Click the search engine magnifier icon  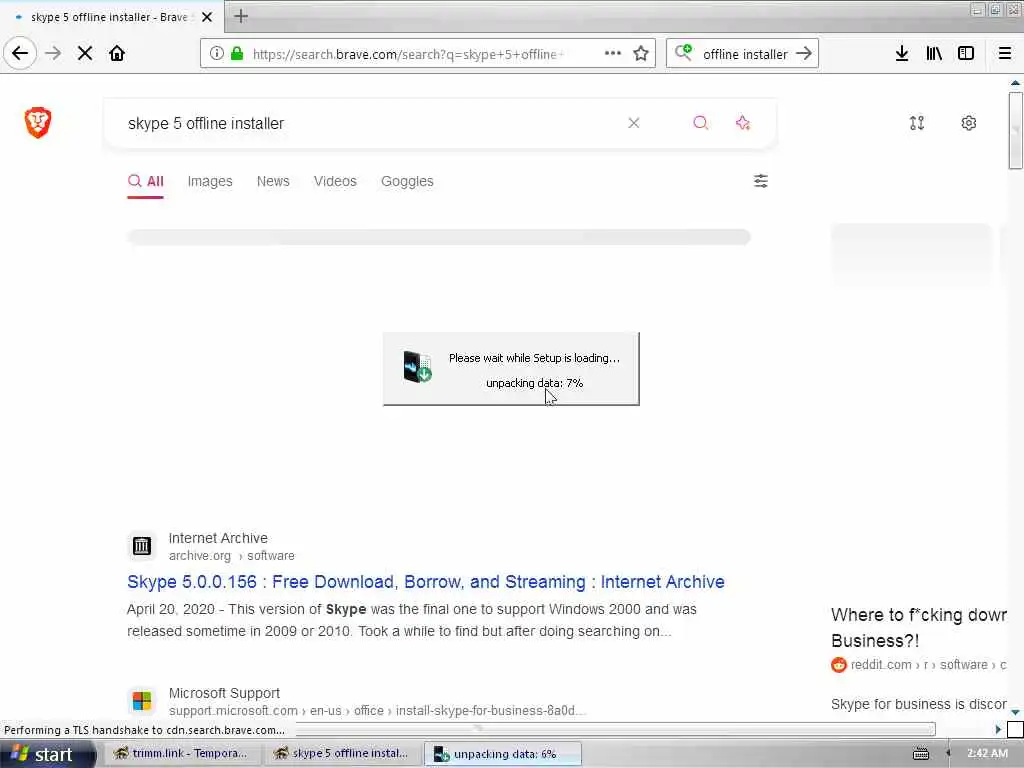point(684,52)
